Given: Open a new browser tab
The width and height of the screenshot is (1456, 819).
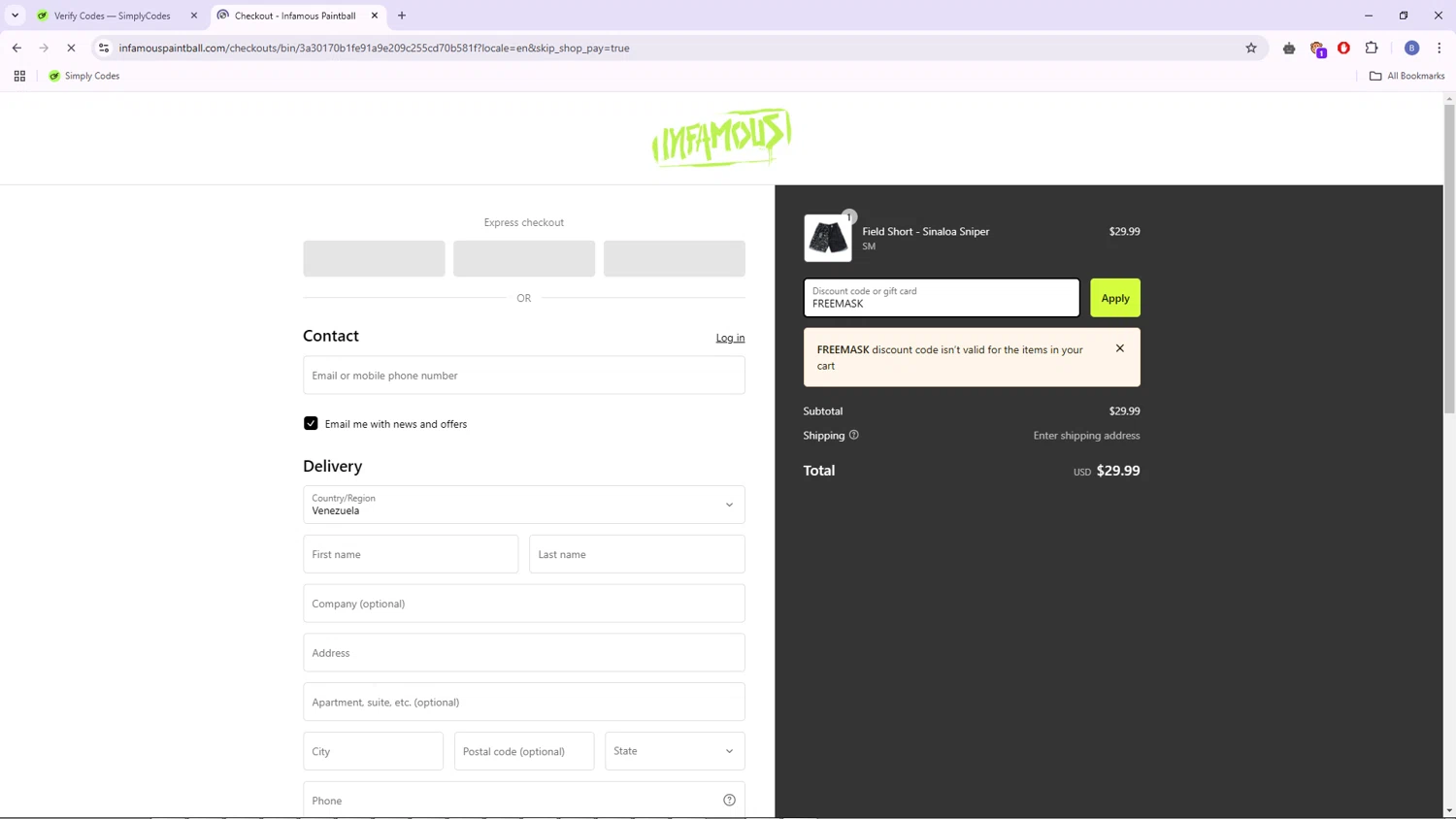Looking at the screenshot, I should tap(402, 16).
